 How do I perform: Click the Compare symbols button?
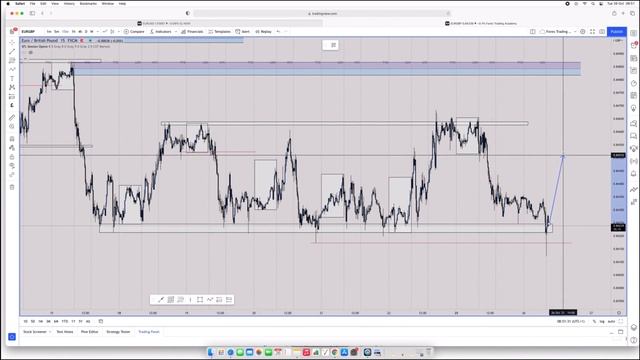(134, 31)
